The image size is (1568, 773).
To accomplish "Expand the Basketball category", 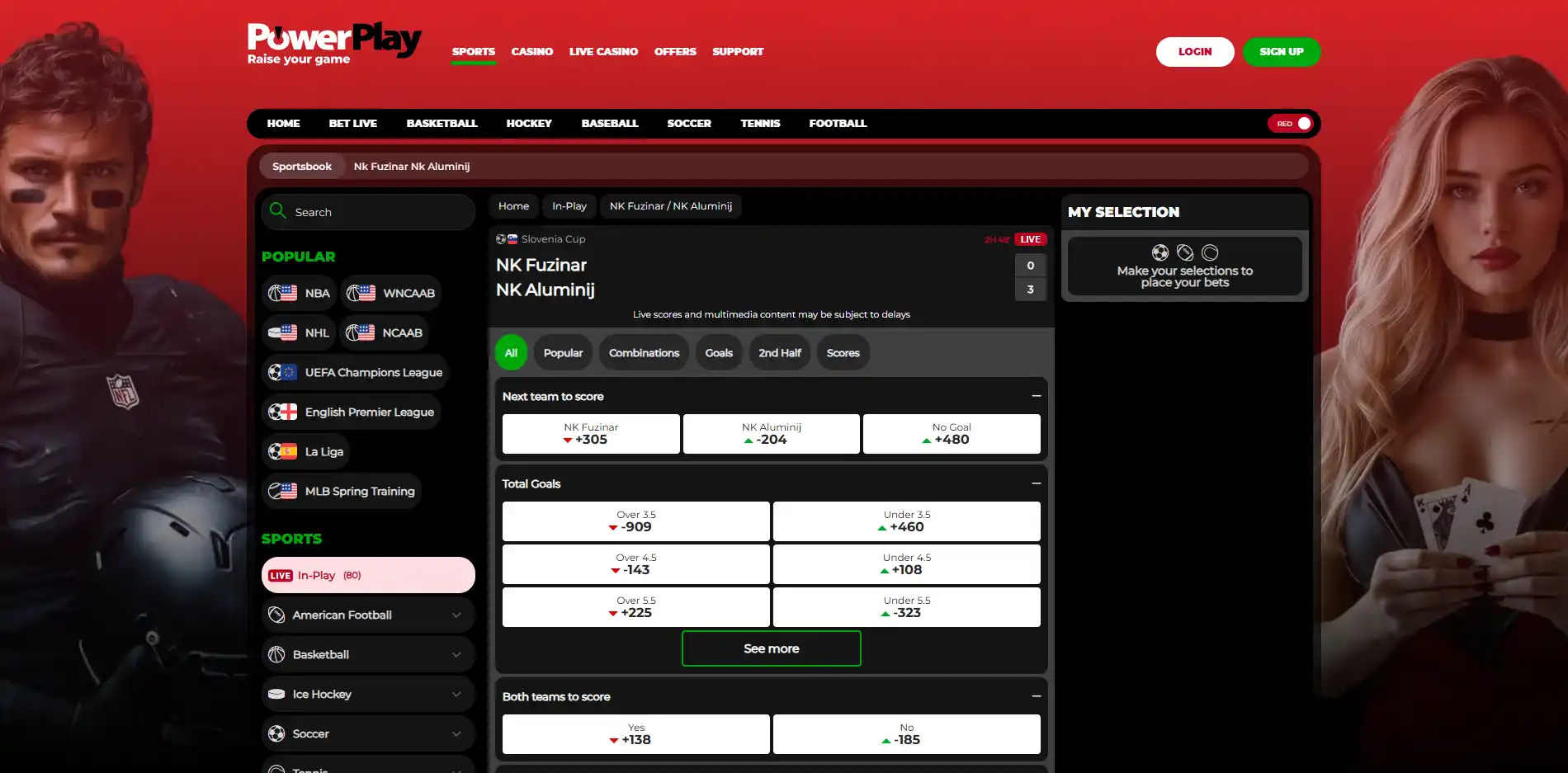I will tap(456, 654).
